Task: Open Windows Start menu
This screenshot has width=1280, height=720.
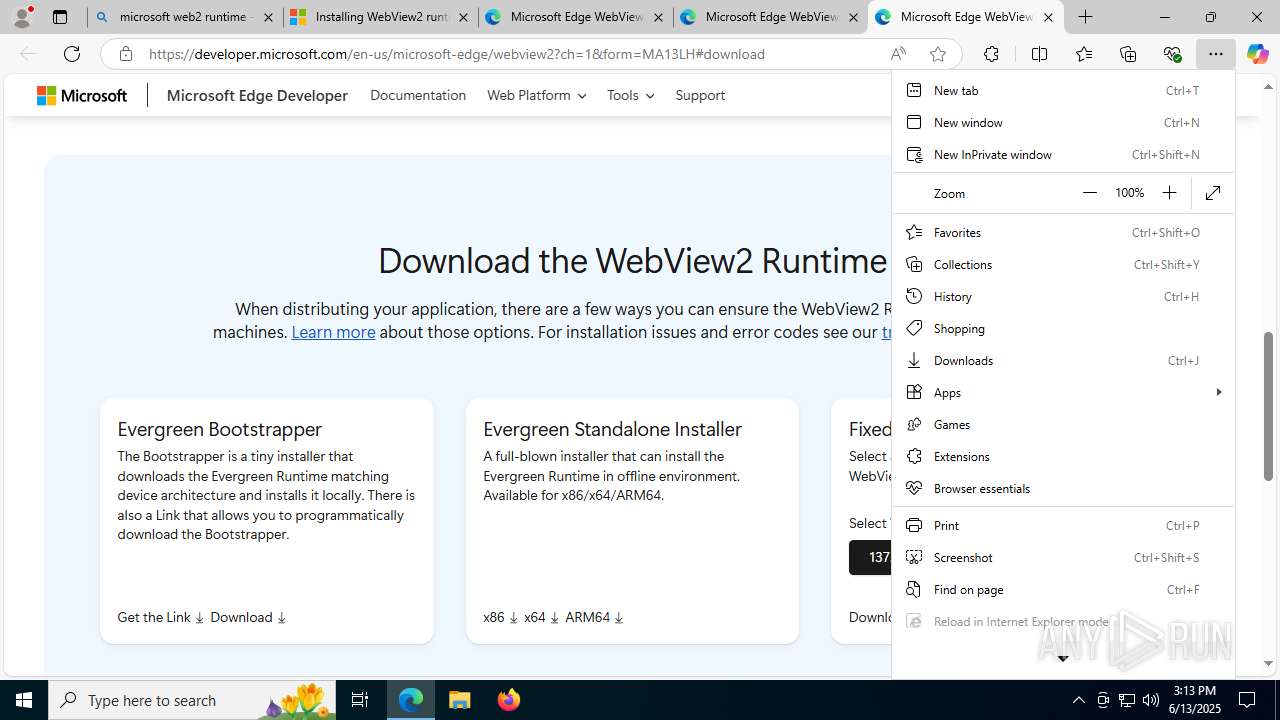Action: pyautogui.click(x=24, y=700)
